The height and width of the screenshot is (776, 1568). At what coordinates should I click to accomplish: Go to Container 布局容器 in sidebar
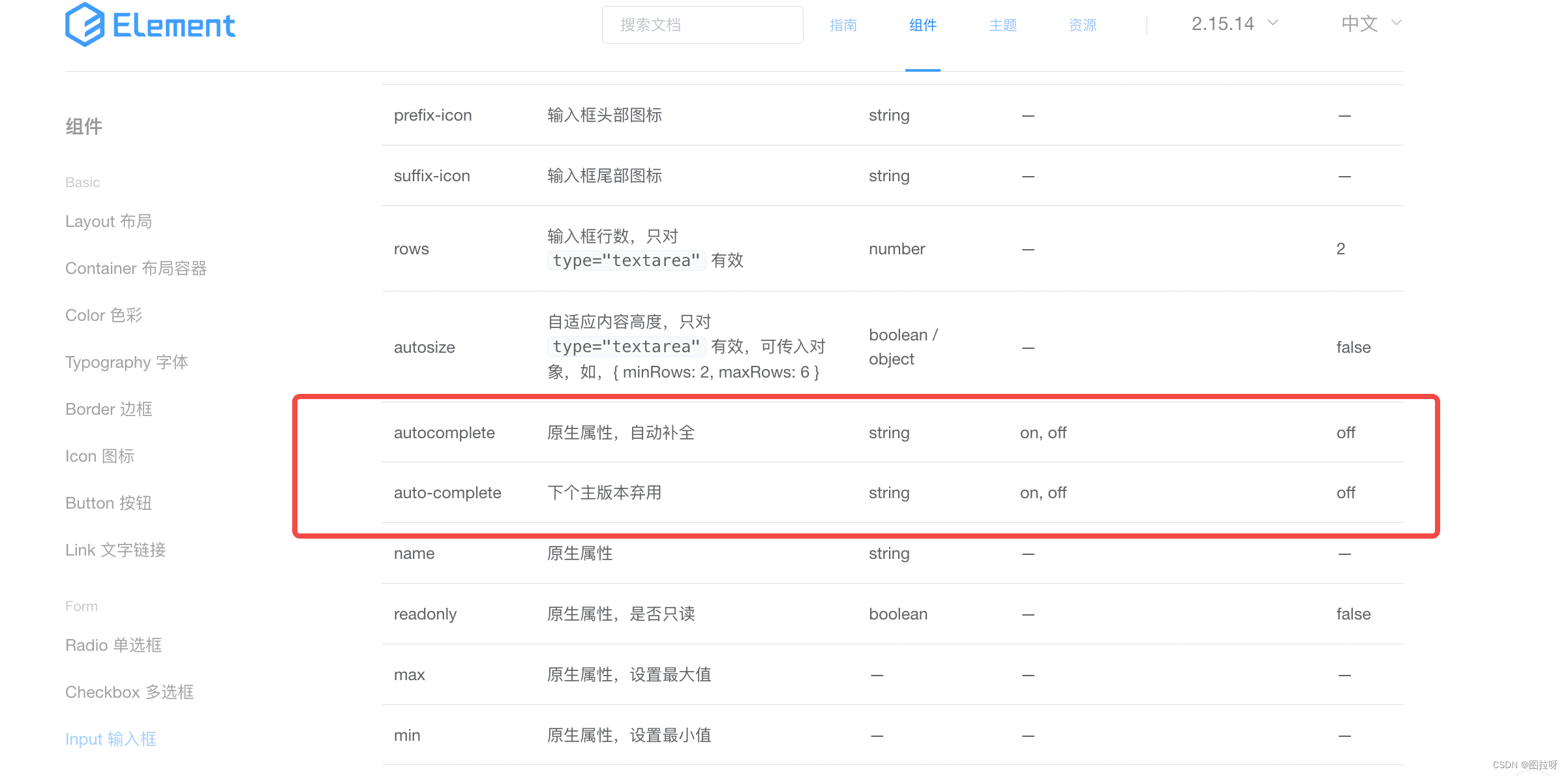point(136,269)
